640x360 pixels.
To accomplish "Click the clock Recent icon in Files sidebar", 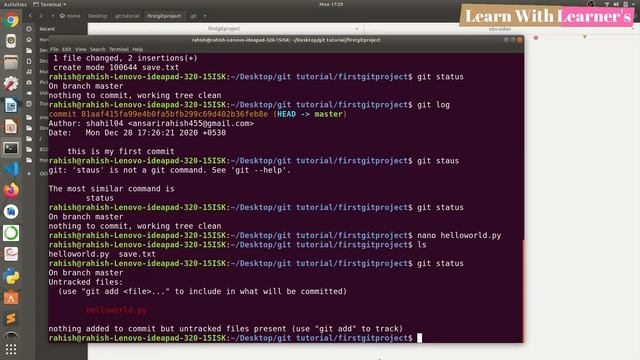I will (x=29, y=29).
